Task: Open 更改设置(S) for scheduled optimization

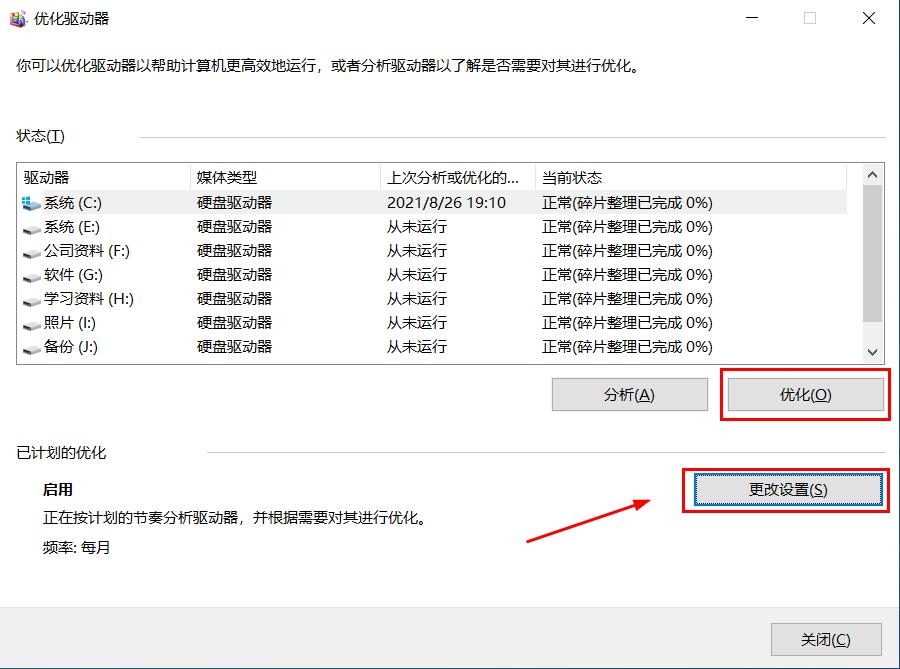Action: [x=788, y=489]
